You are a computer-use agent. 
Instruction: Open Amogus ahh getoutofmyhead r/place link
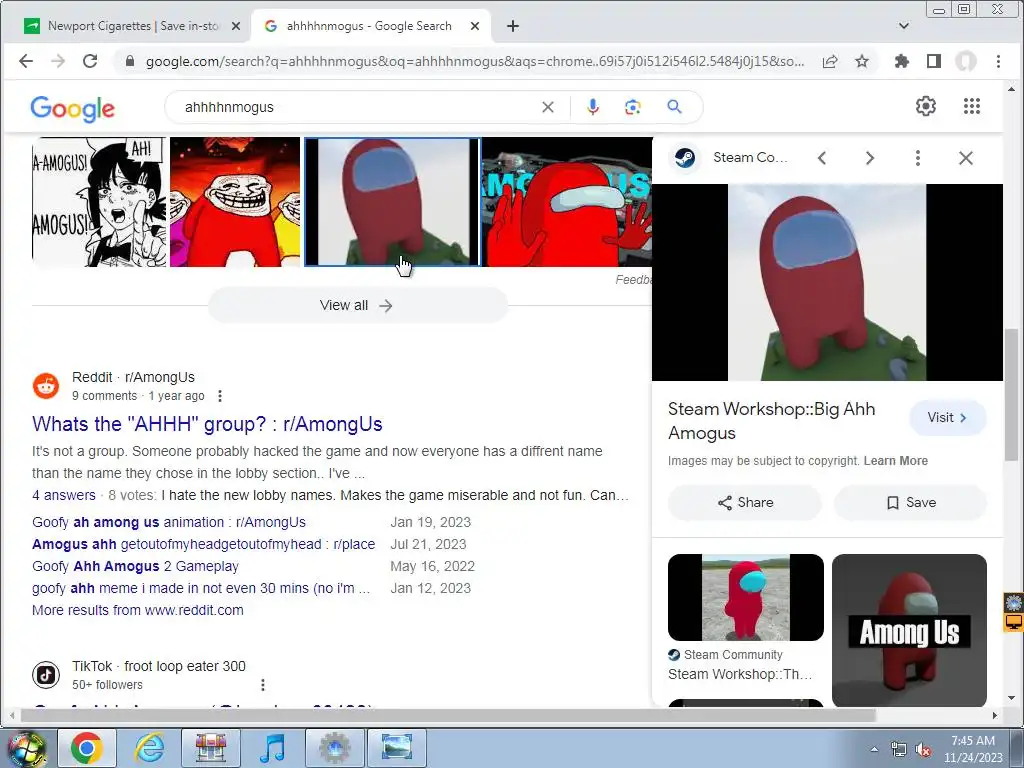pyautogui.click(x=204, y=544)
